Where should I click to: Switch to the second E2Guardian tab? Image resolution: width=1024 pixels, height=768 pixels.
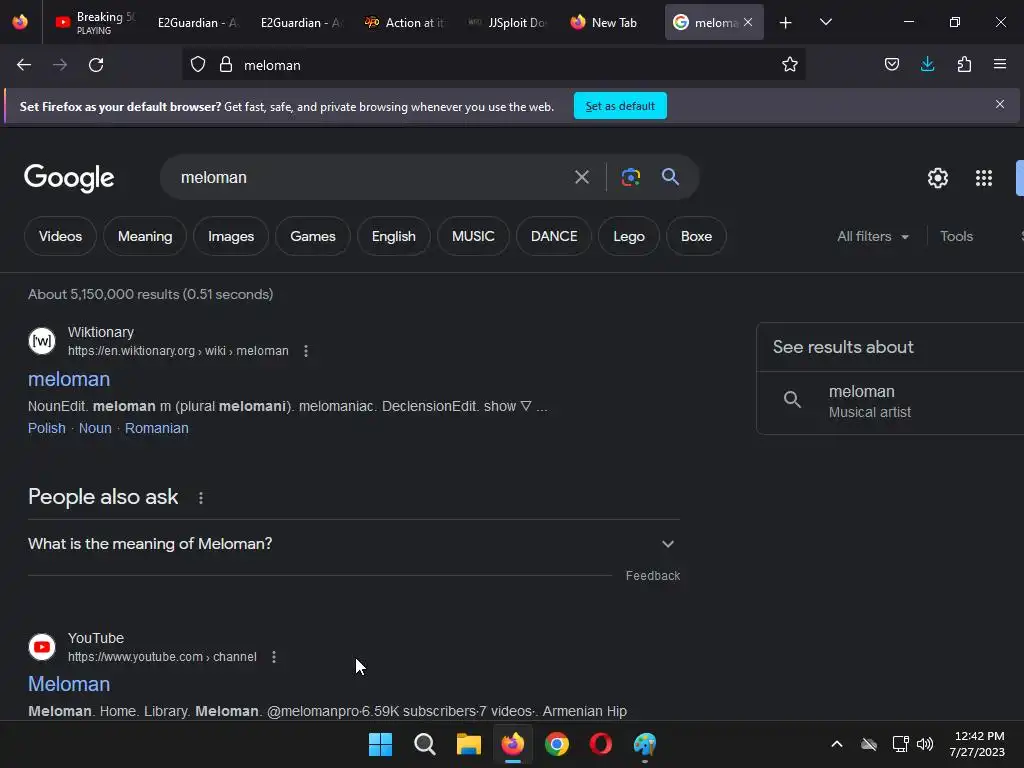tap(299, 22)
